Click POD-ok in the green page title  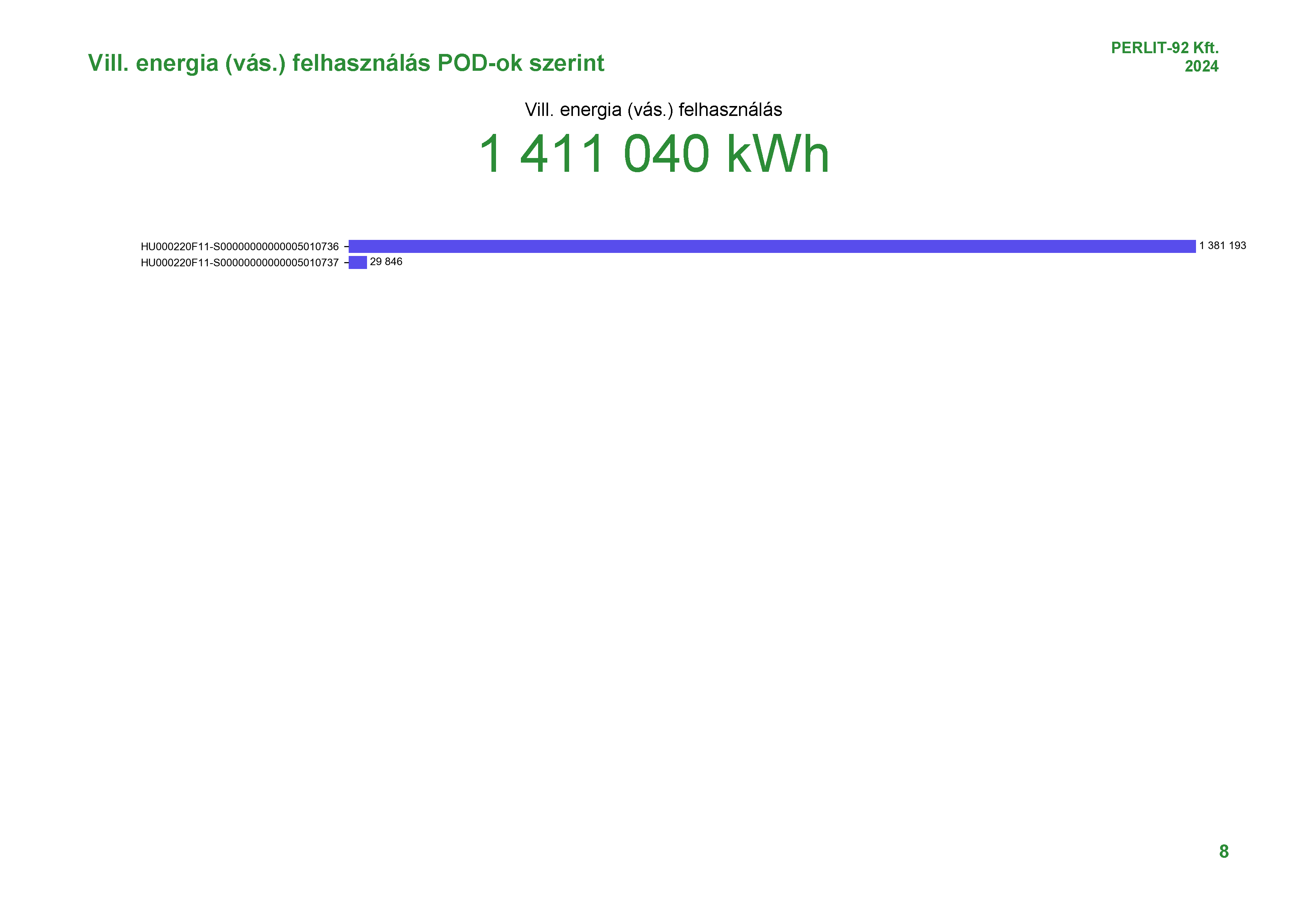[480, 63]
